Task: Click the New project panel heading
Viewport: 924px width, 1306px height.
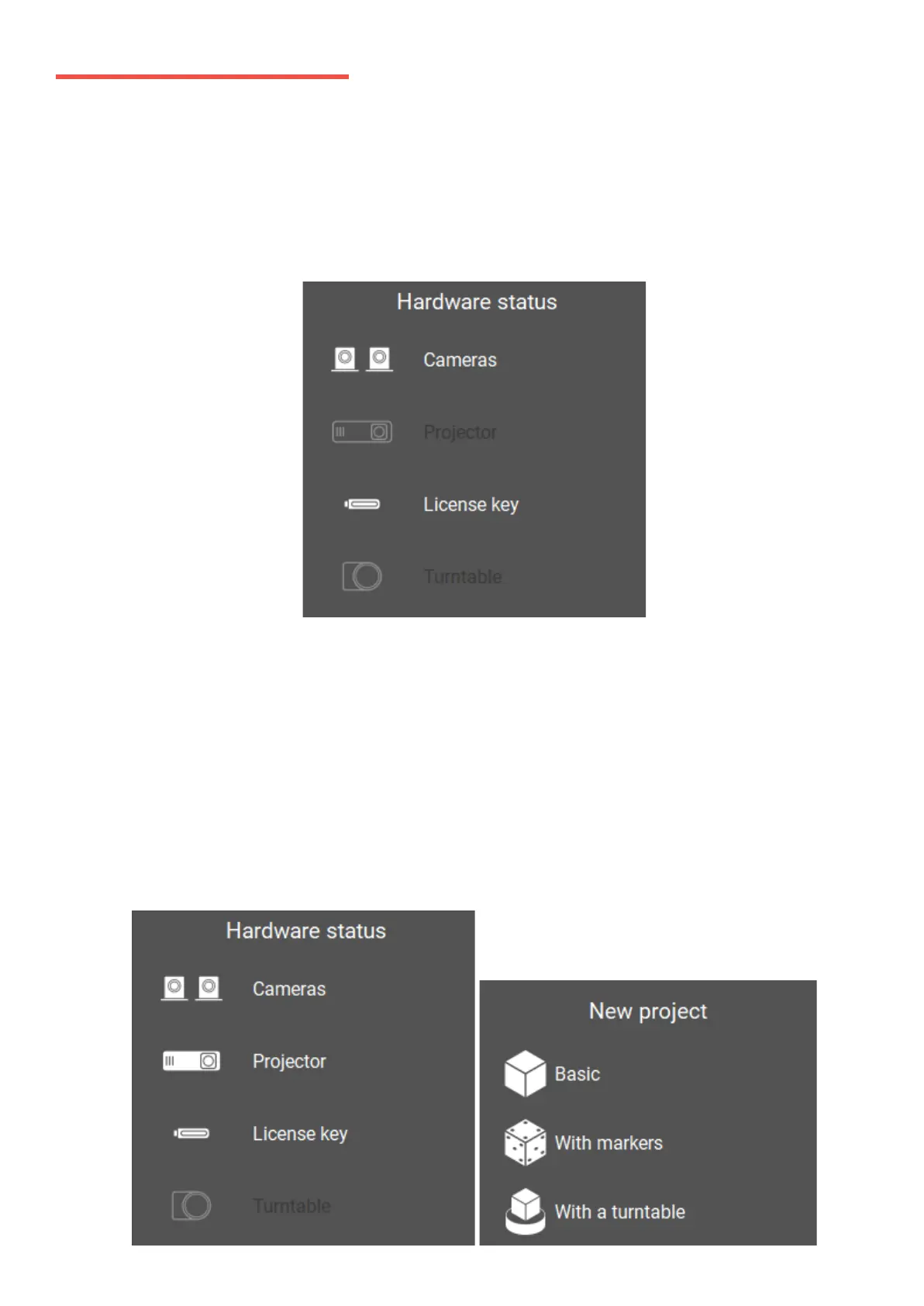Action: [x=648, y=1011]
